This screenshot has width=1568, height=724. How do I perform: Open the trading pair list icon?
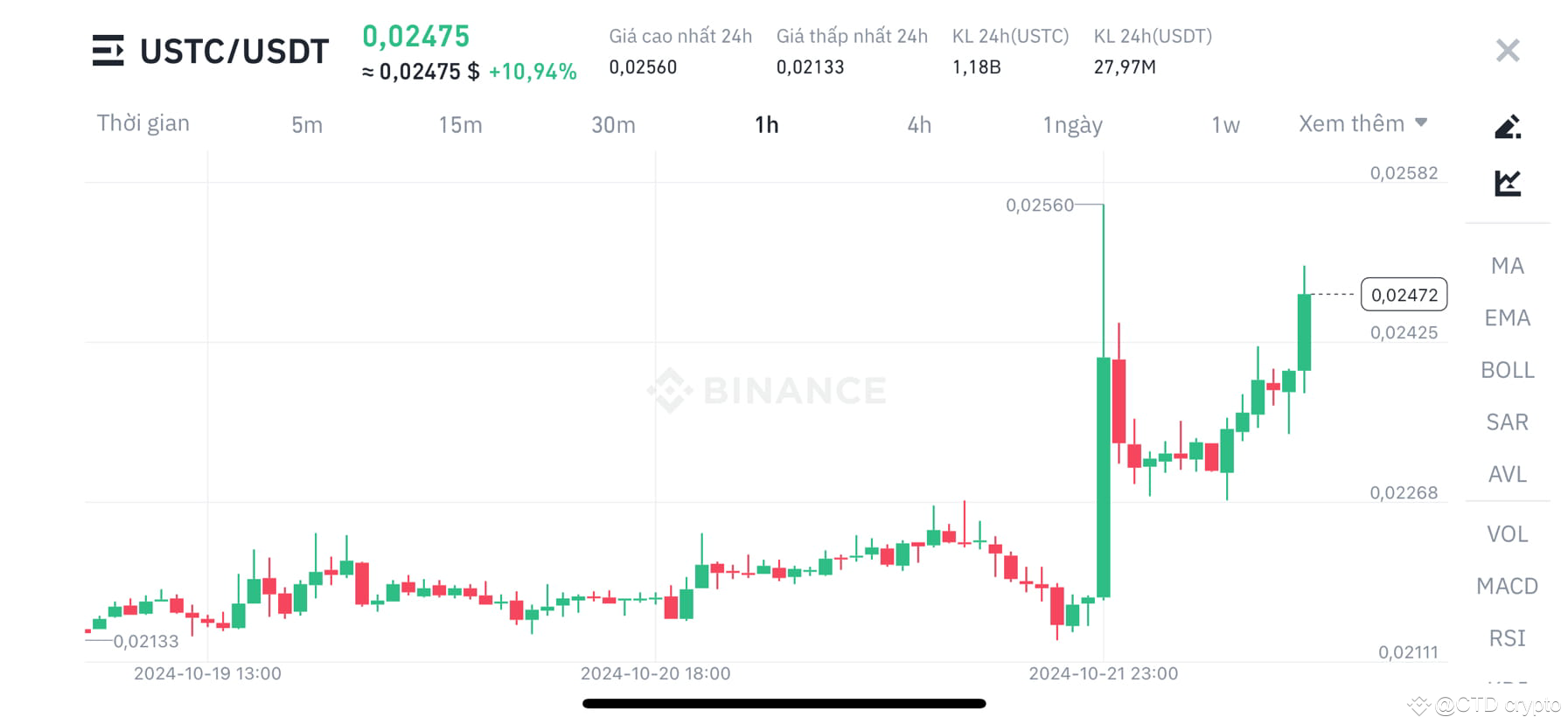(108, 51)
